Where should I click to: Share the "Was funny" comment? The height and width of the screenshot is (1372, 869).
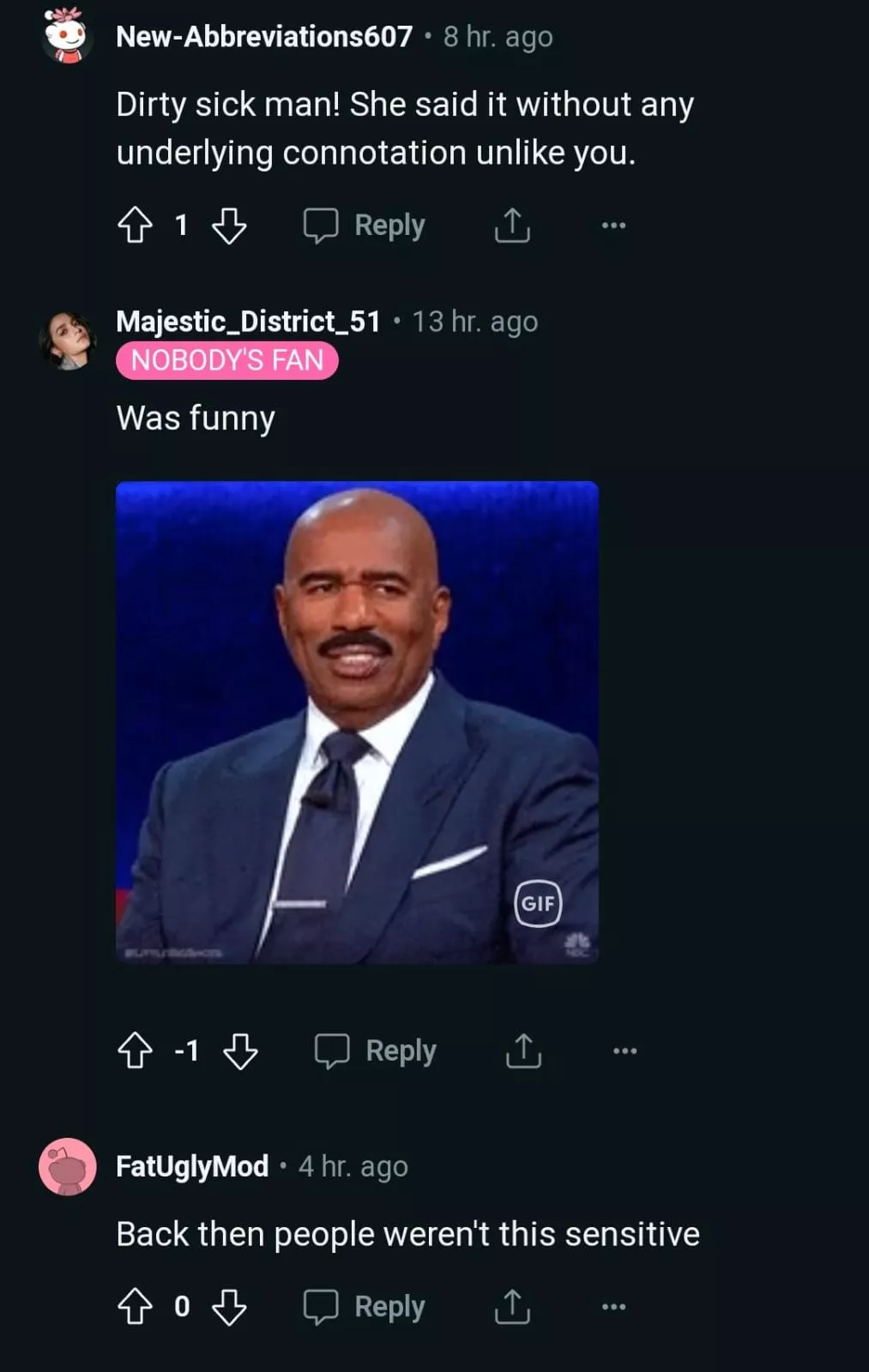click(523, 1050)
